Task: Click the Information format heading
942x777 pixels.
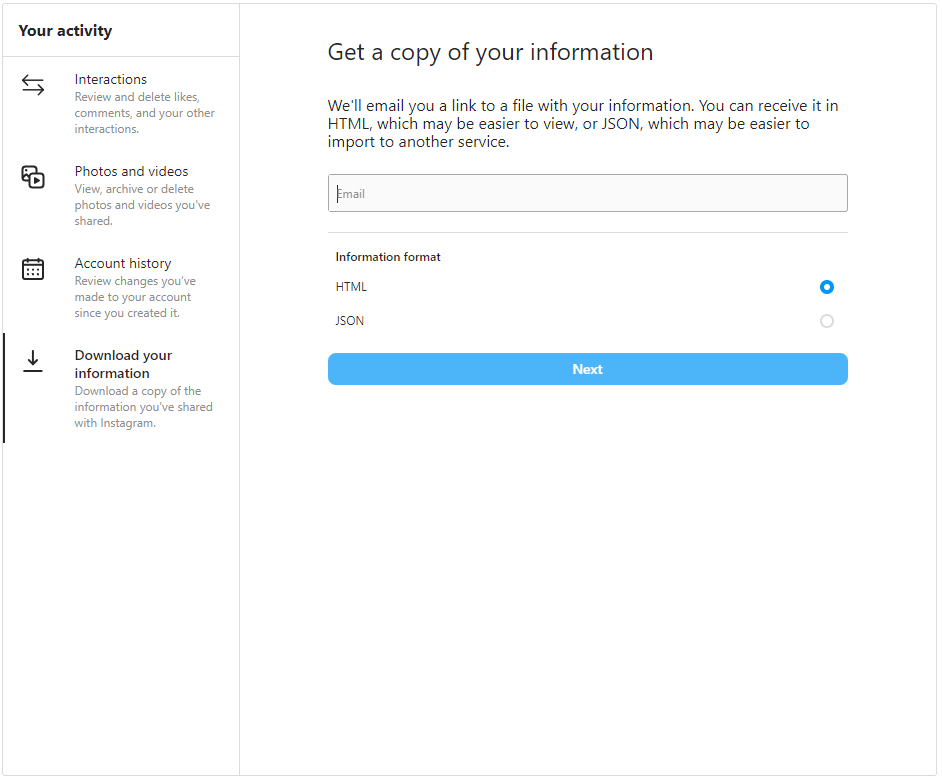Action: 388,257
